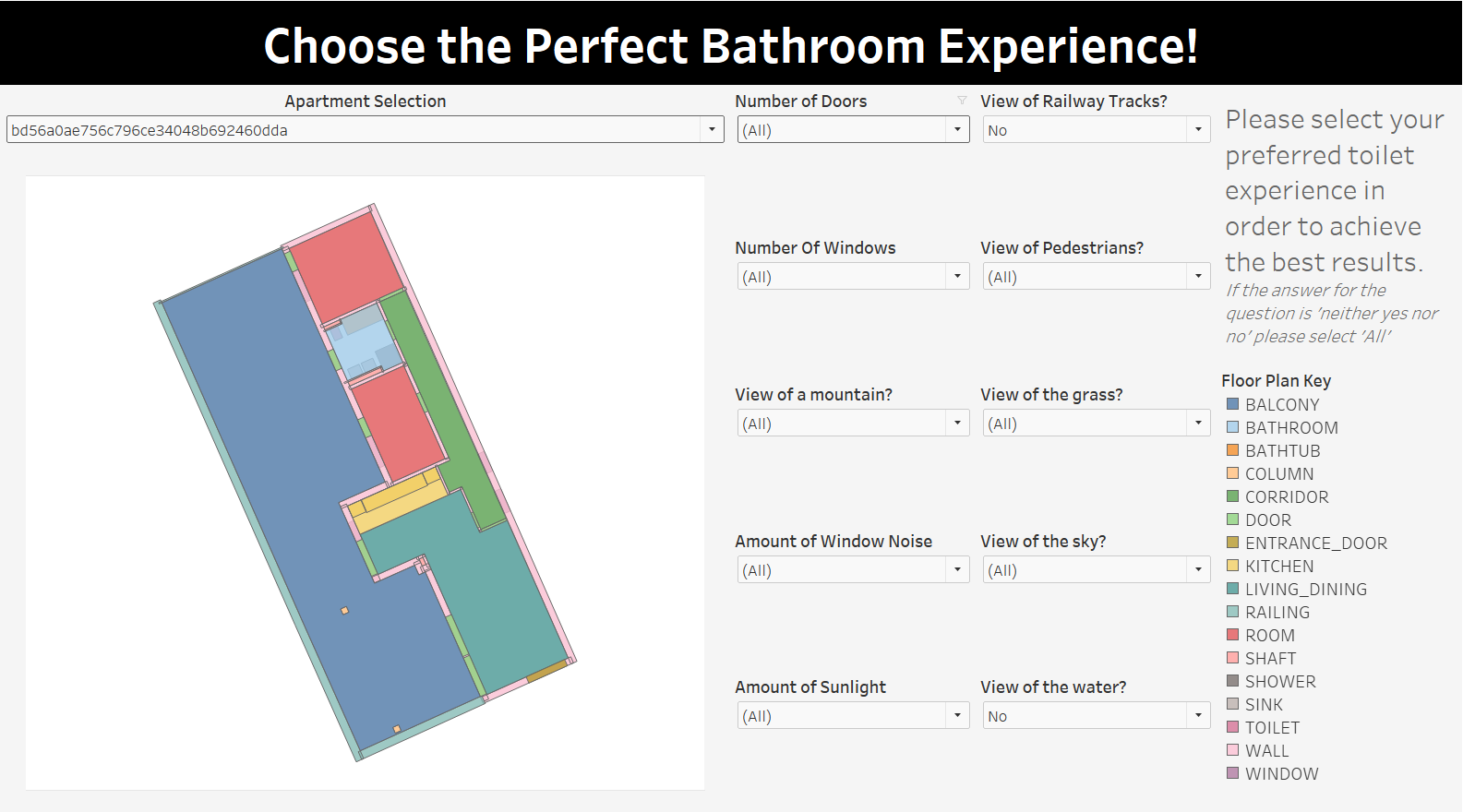Open the View of Railway Tracks dropdown
Screen dimensions: 1463x812
coord(1198,130)
